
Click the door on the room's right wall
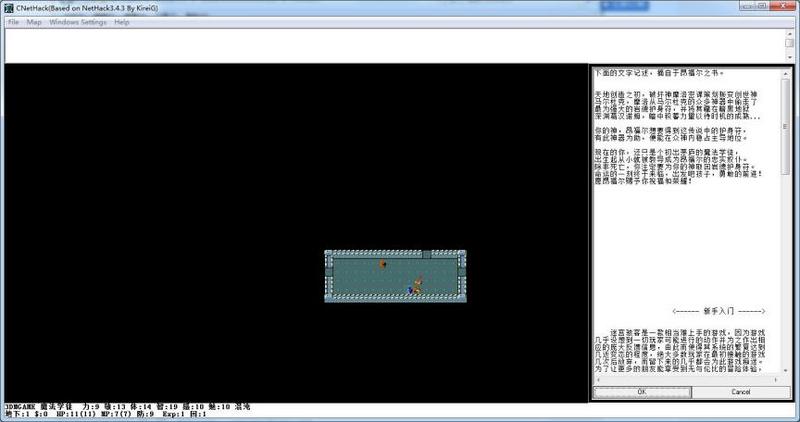462,272
